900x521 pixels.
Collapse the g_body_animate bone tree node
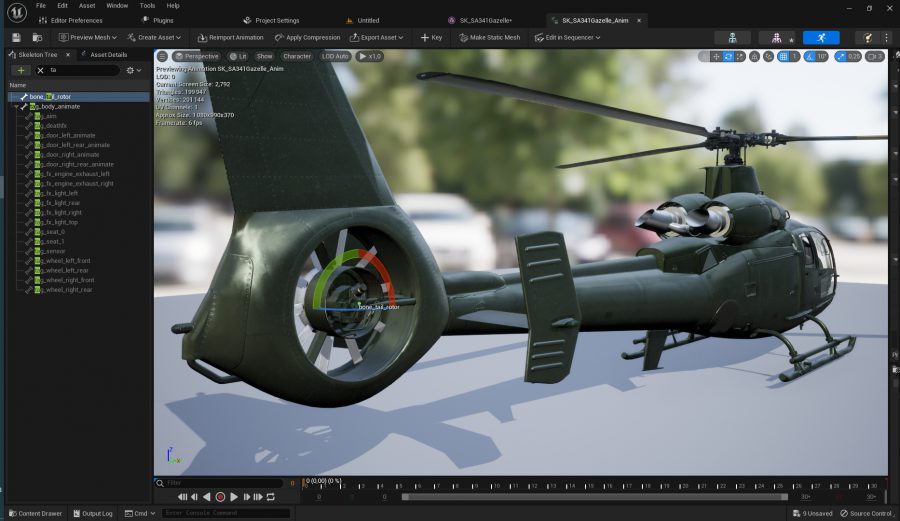pyautogui.click(x=16, y=106)
